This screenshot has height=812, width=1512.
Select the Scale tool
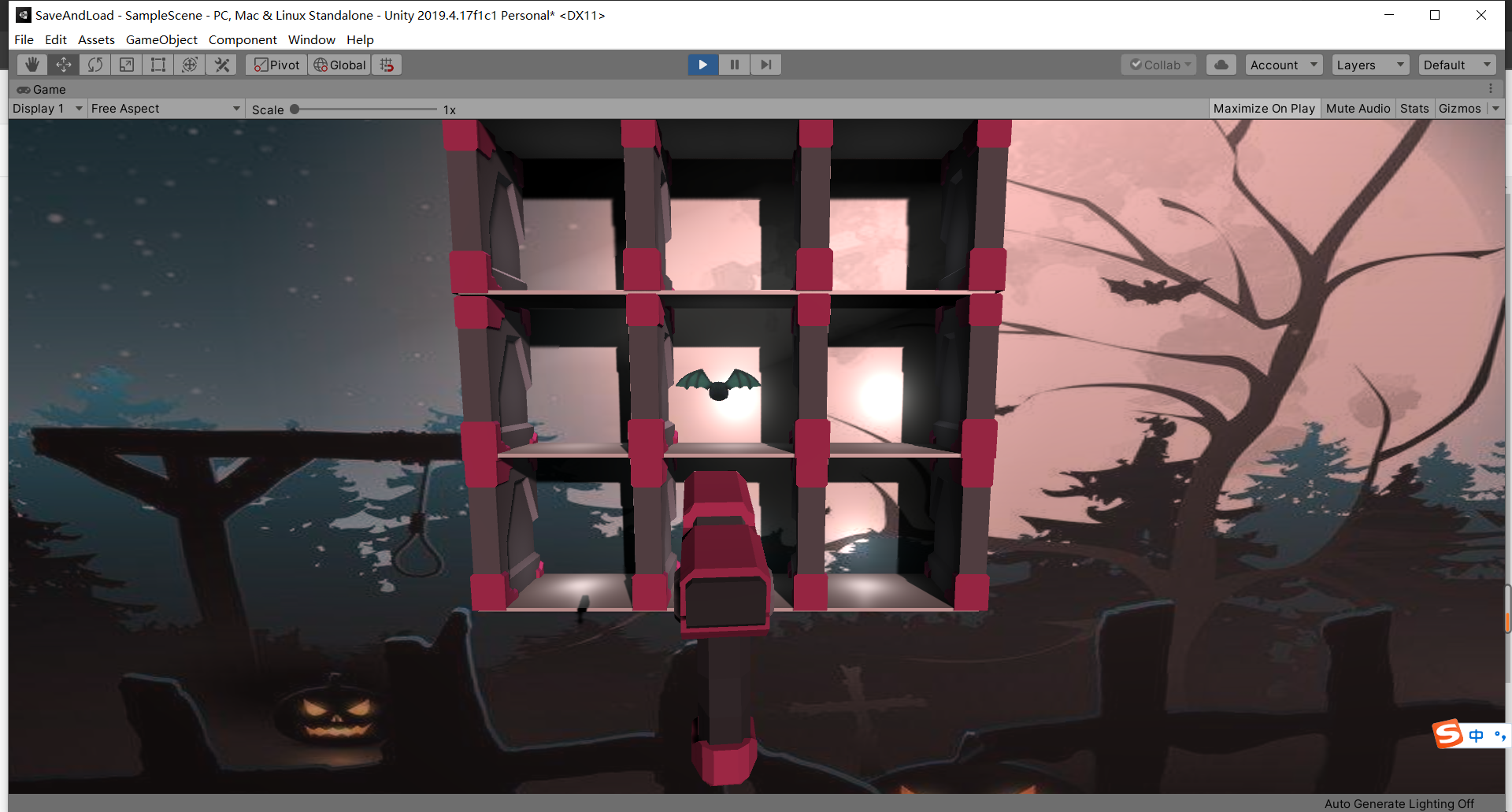pos(126,65)
